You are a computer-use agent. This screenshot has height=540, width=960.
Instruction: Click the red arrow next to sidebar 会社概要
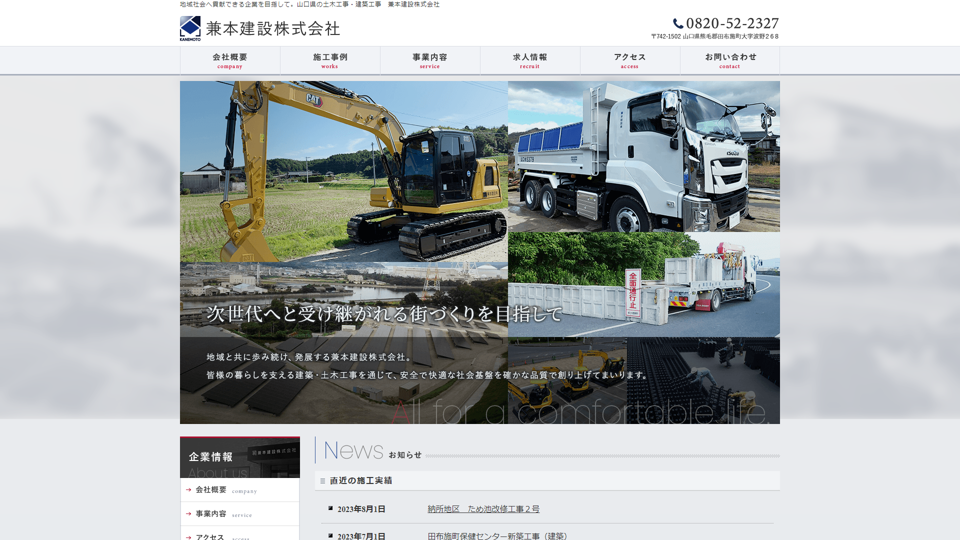(x=188, y=490)
